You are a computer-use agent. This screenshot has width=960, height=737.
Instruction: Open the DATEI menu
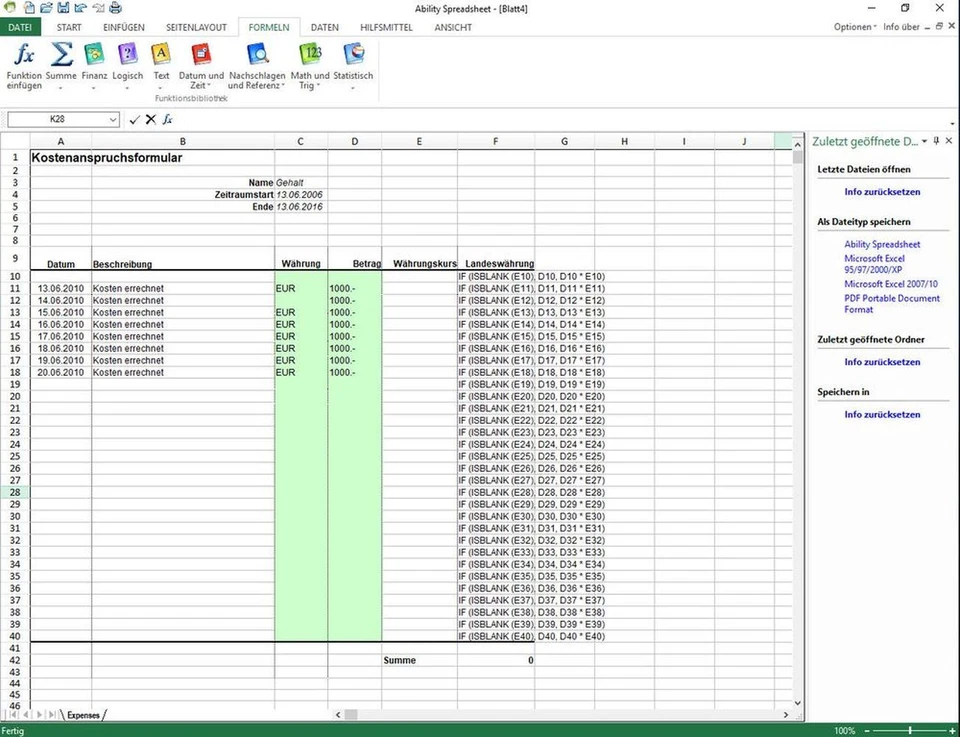20,27
